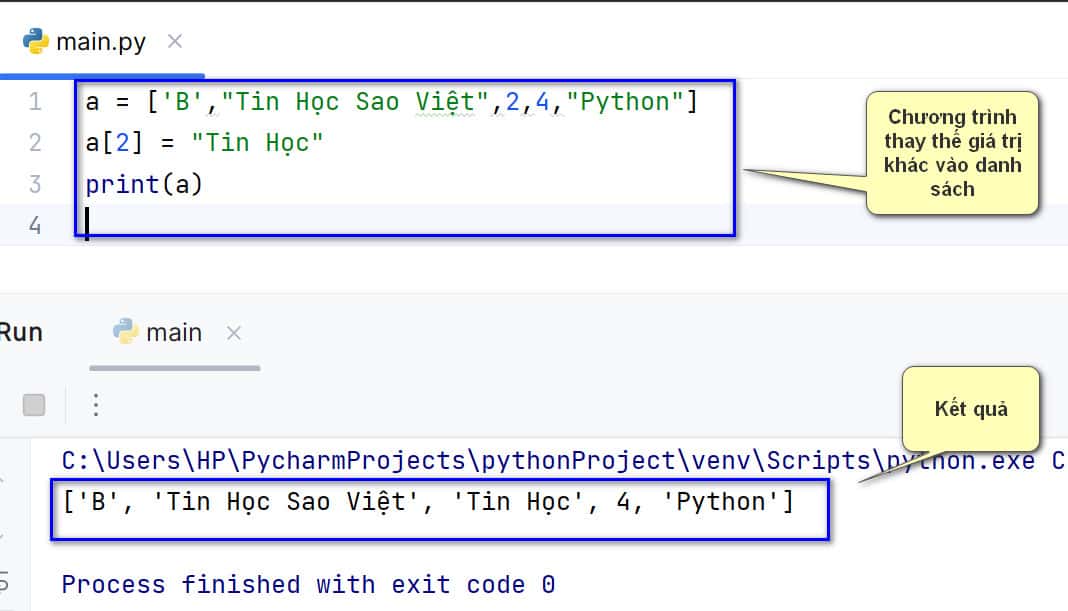Screen dimensions: 1068x611
Task: Select the main.py editor tab
Action: pyautogui.click(x=102, y=42)
